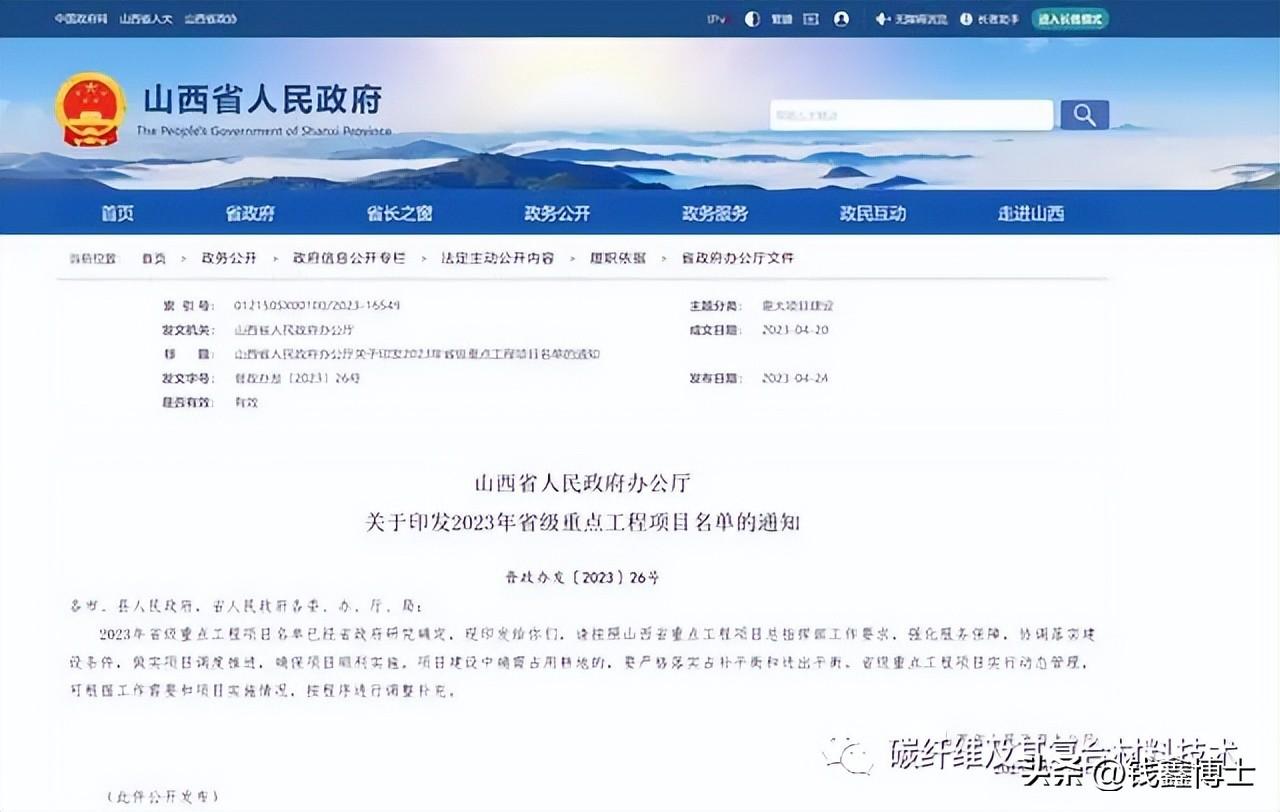Open the 首页 navigation tab
The width and height of the screenshot is (1280, 812).
[x=117, y=213]
